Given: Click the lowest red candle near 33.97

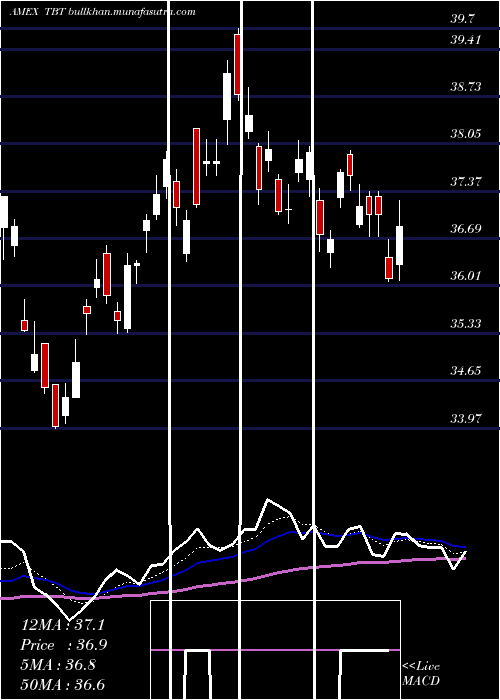Looking at the screenshot, I should click(x=55, y=405).
